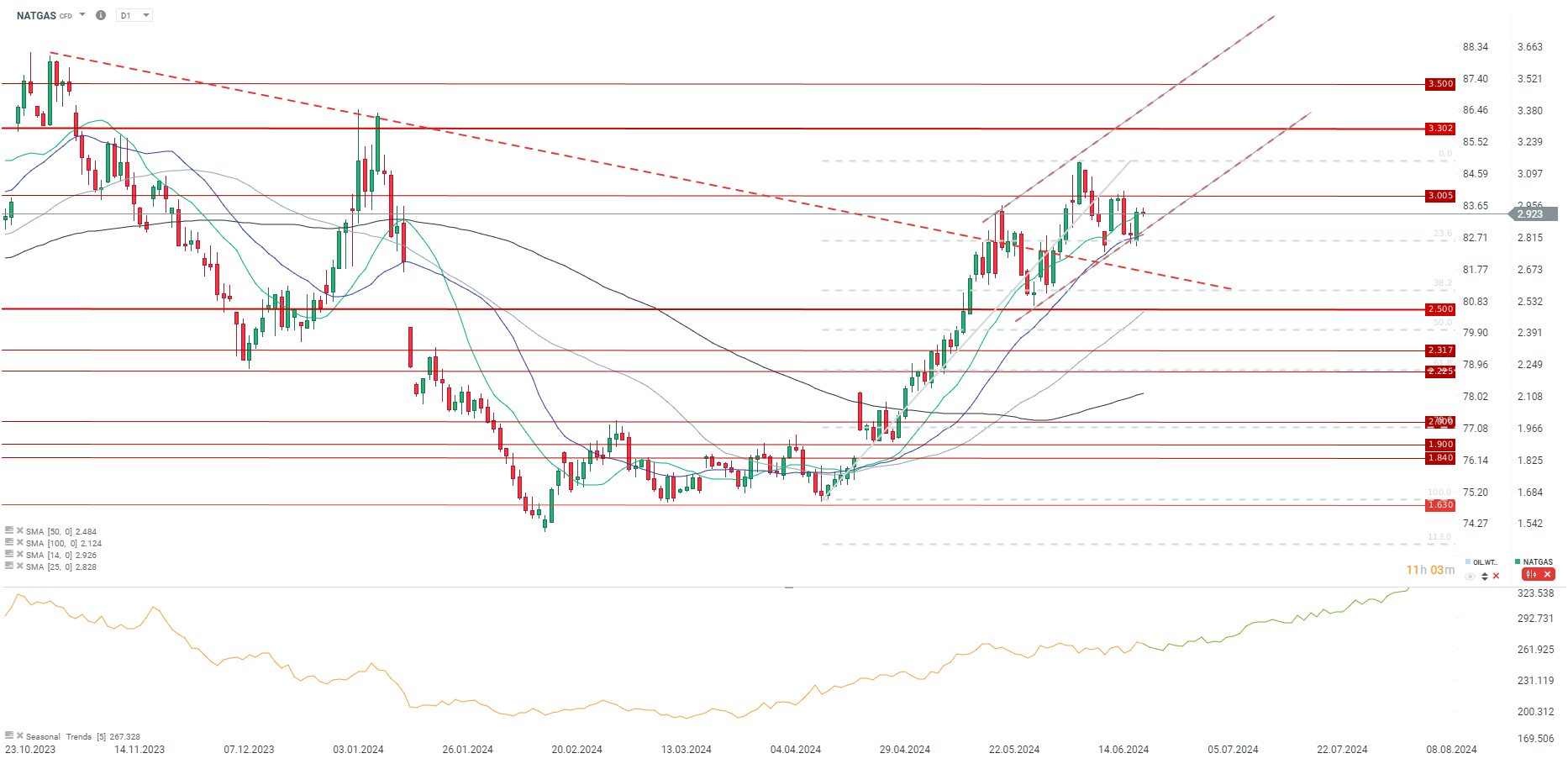The width and height of the screenshot is (1568, 764).
Task: Open the D1 timeframe dropdown
Action: (134, 15)
